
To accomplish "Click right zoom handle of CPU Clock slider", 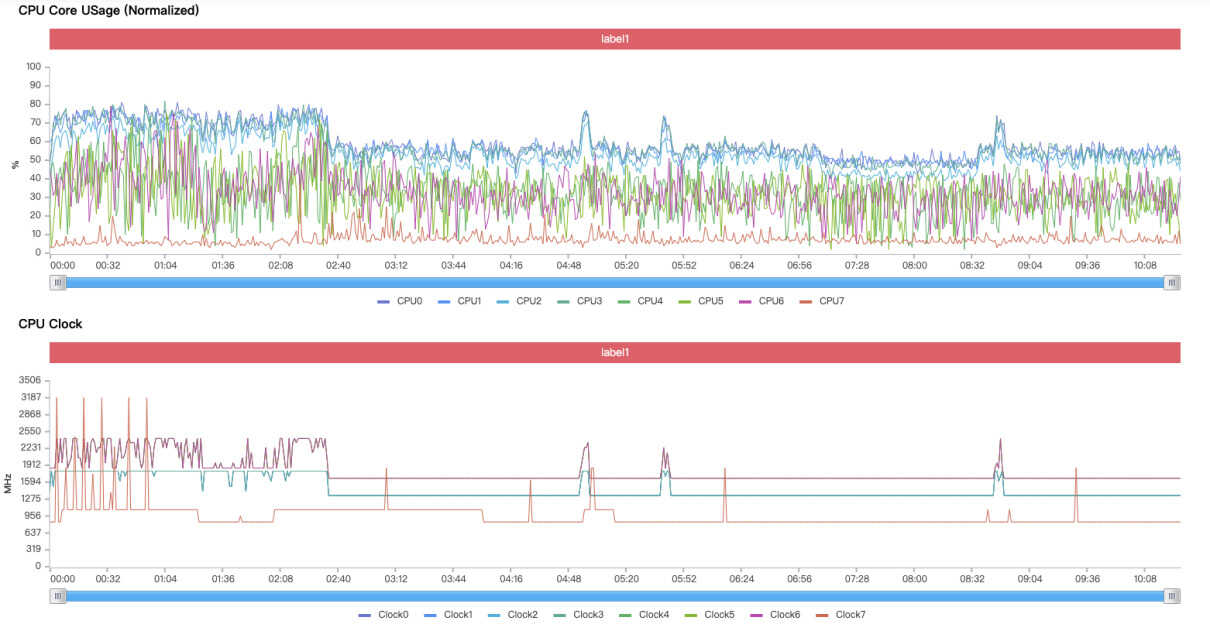I will pos(1172,596).
